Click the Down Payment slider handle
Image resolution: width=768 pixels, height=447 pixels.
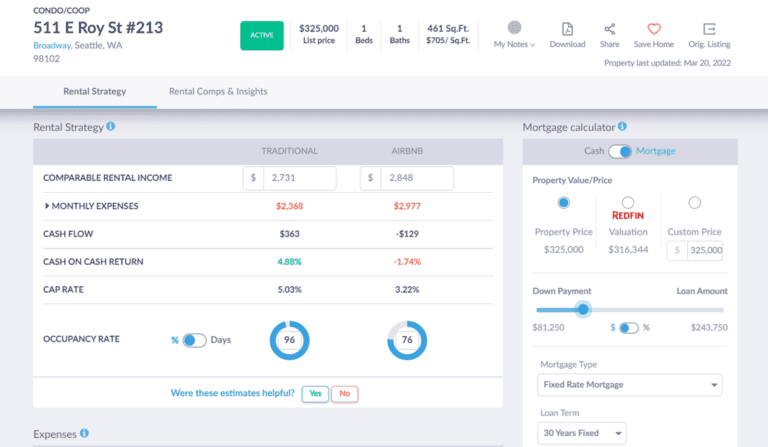pos(584,309)
